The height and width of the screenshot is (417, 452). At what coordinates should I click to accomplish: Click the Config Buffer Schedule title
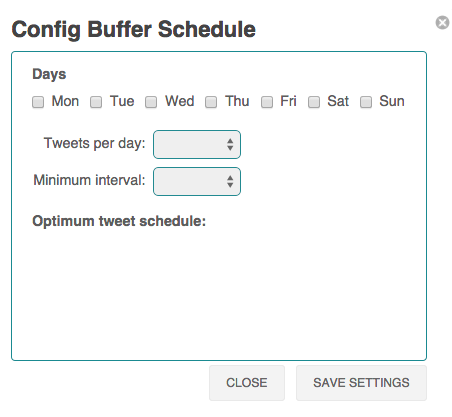[134, 30]
